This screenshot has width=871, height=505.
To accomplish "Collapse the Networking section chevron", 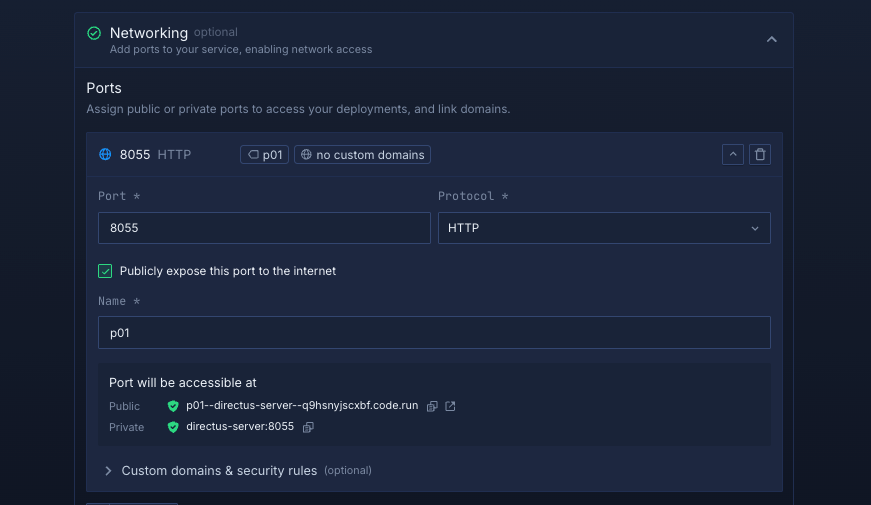I will (771, 39).
